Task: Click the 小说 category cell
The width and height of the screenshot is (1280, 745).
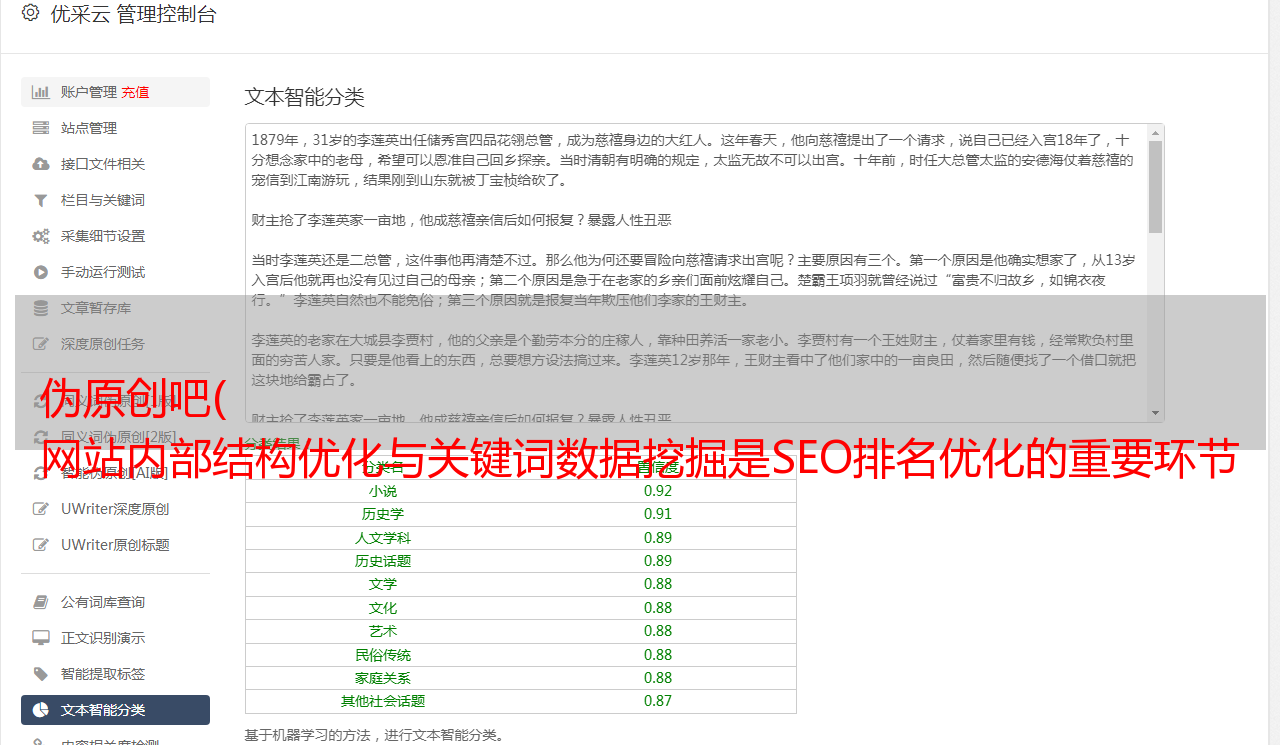Action: (x=383, y=491)
